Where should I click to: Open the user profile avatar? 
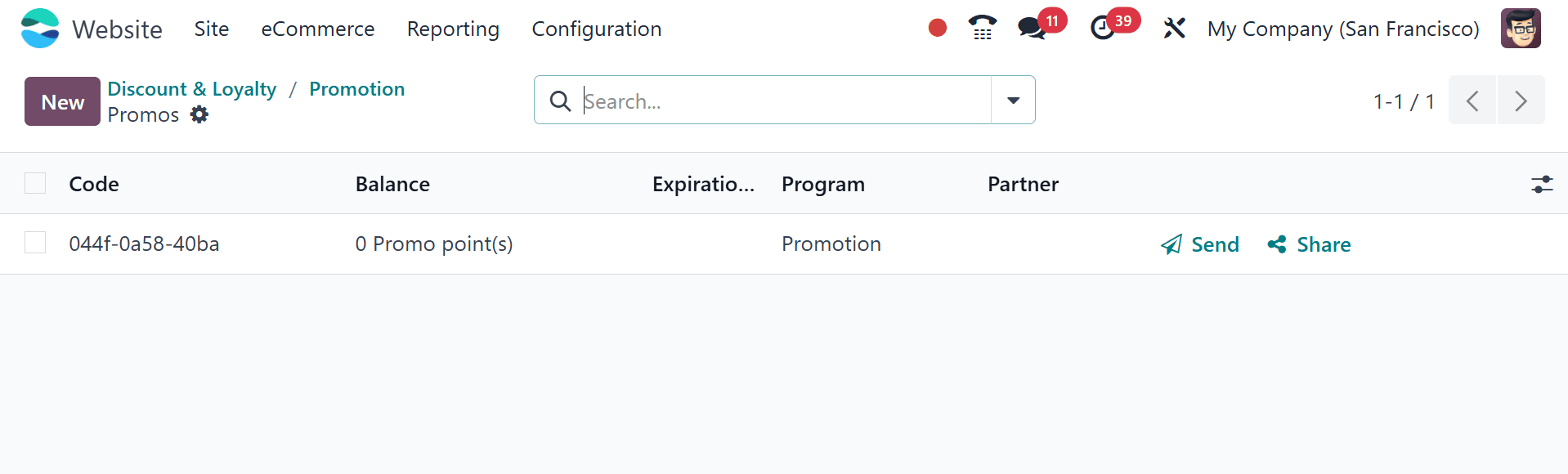pyautogui.click(x=1521, y=28)
